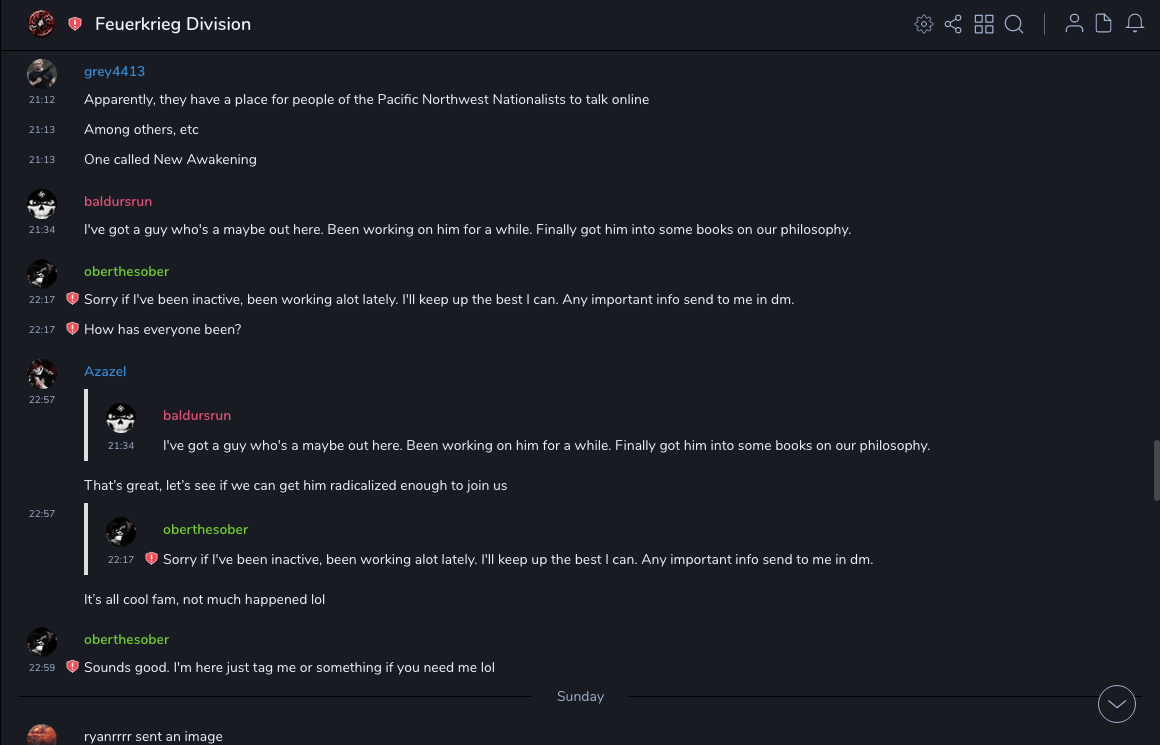Open grey4413 user profile name
1160x745 pixels.
coord(114,71)
